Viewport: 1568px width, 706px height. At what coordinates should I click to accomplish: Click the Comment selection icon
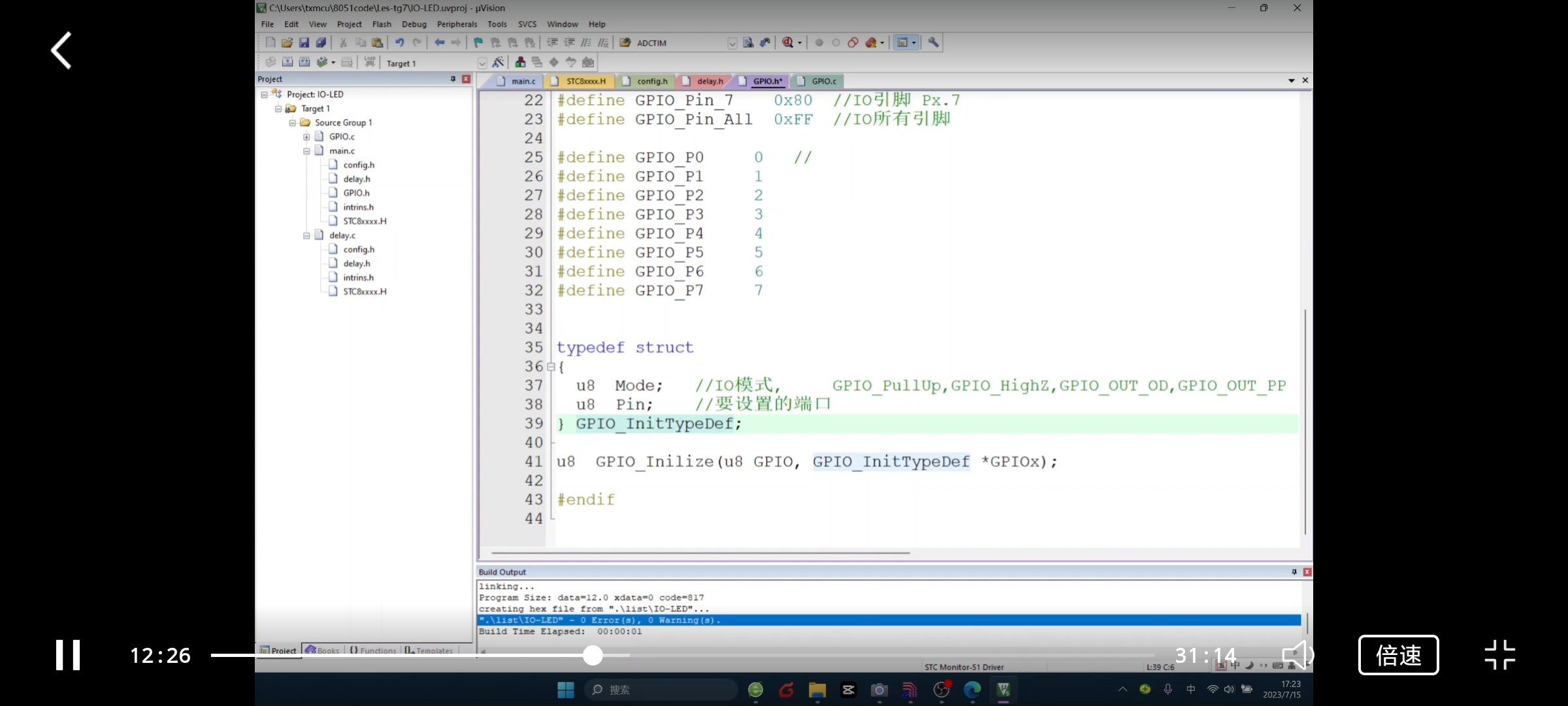pos(586,42)
